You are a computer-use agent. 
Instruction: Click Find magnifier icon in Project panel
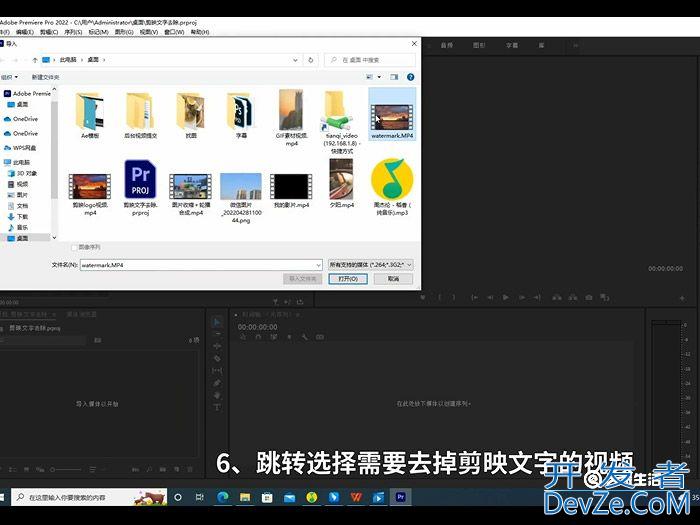(149, 470)
